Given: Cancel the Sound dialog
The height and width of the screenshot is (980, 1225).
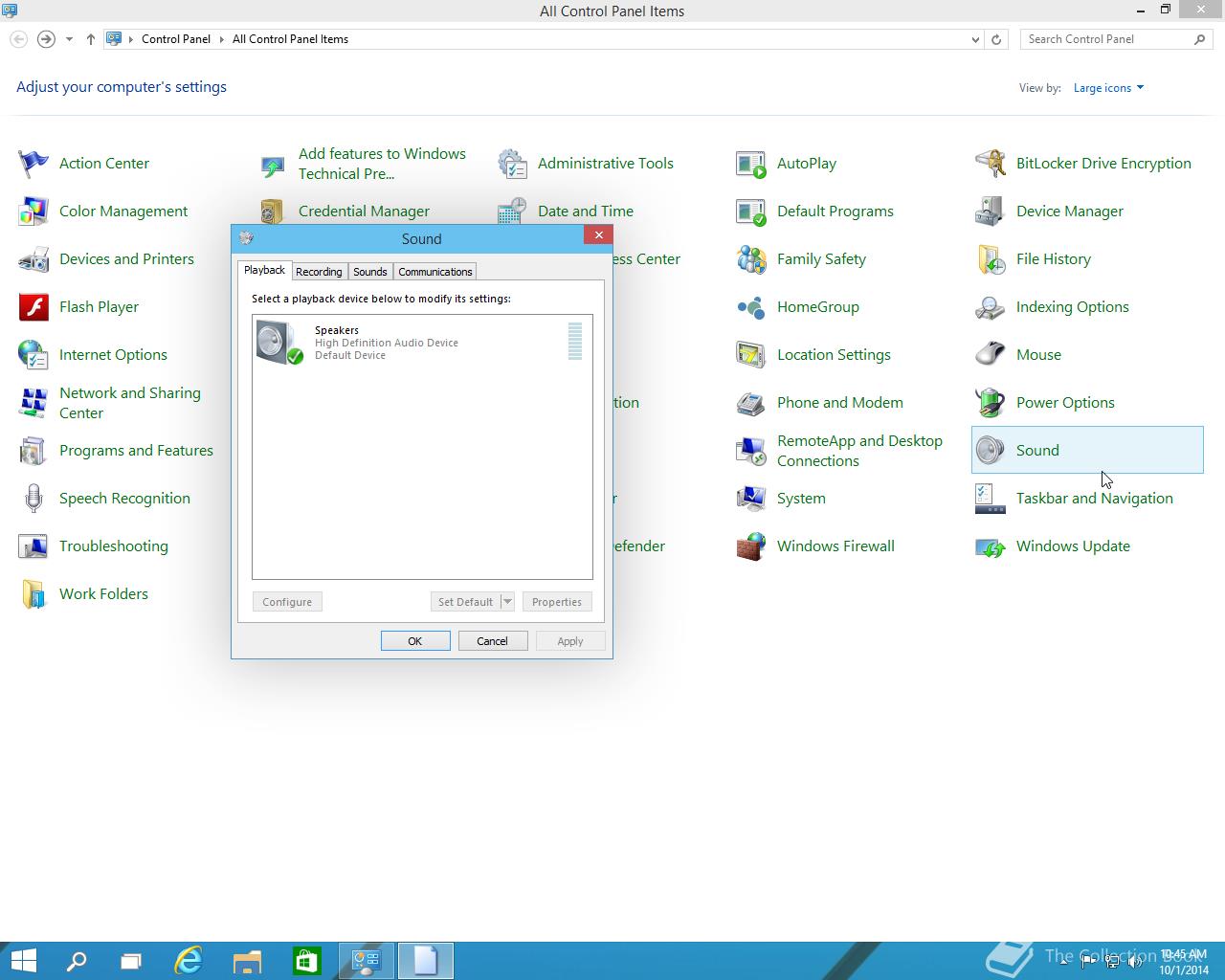Looking at the screenshot, I should [493, 641].
